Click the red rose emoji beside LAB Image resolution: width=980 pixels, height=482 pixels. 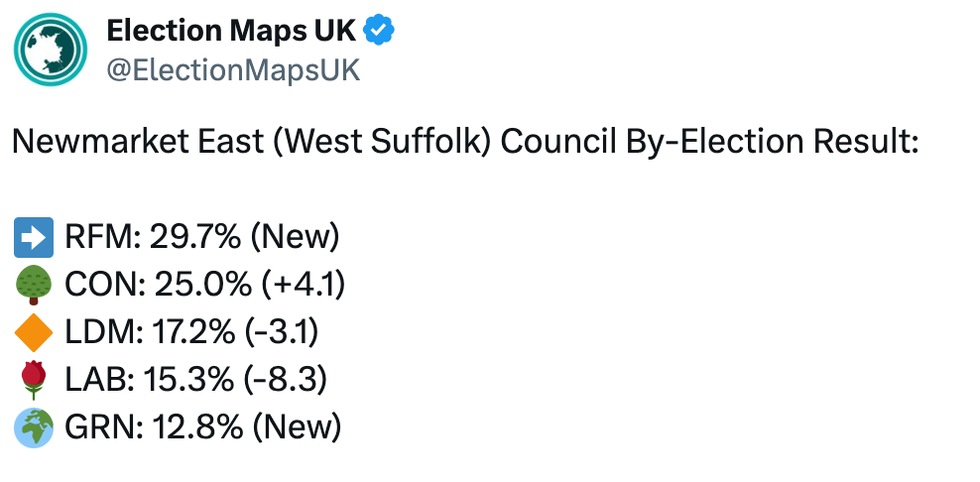coord(34,379)
